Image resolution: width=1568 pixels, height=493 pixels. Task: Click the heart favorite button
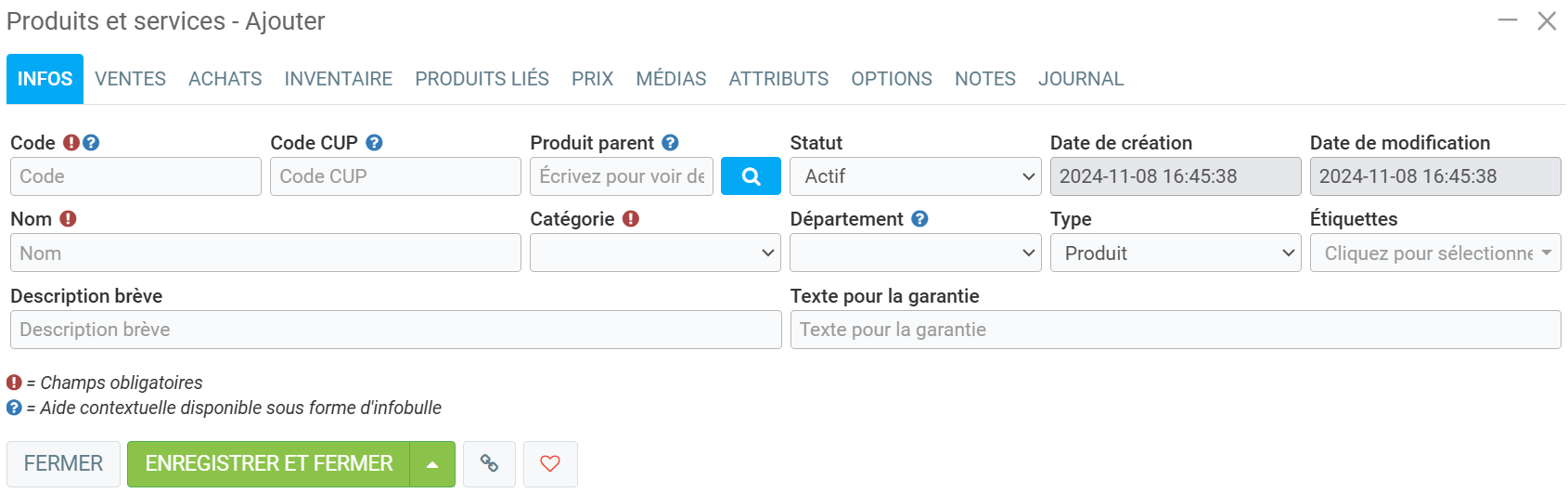pyautogui.click(x=550, y=463)
